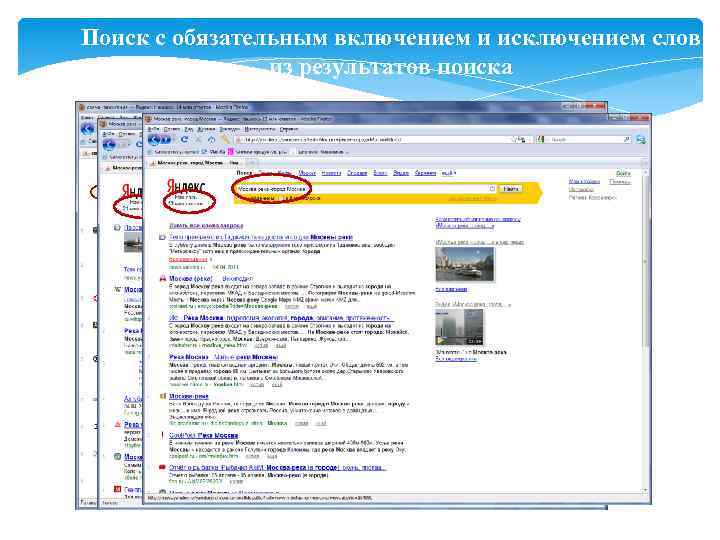Click the Stop loading icon in front window
This screenshot has height=540, width=720.
pos(199,140)
